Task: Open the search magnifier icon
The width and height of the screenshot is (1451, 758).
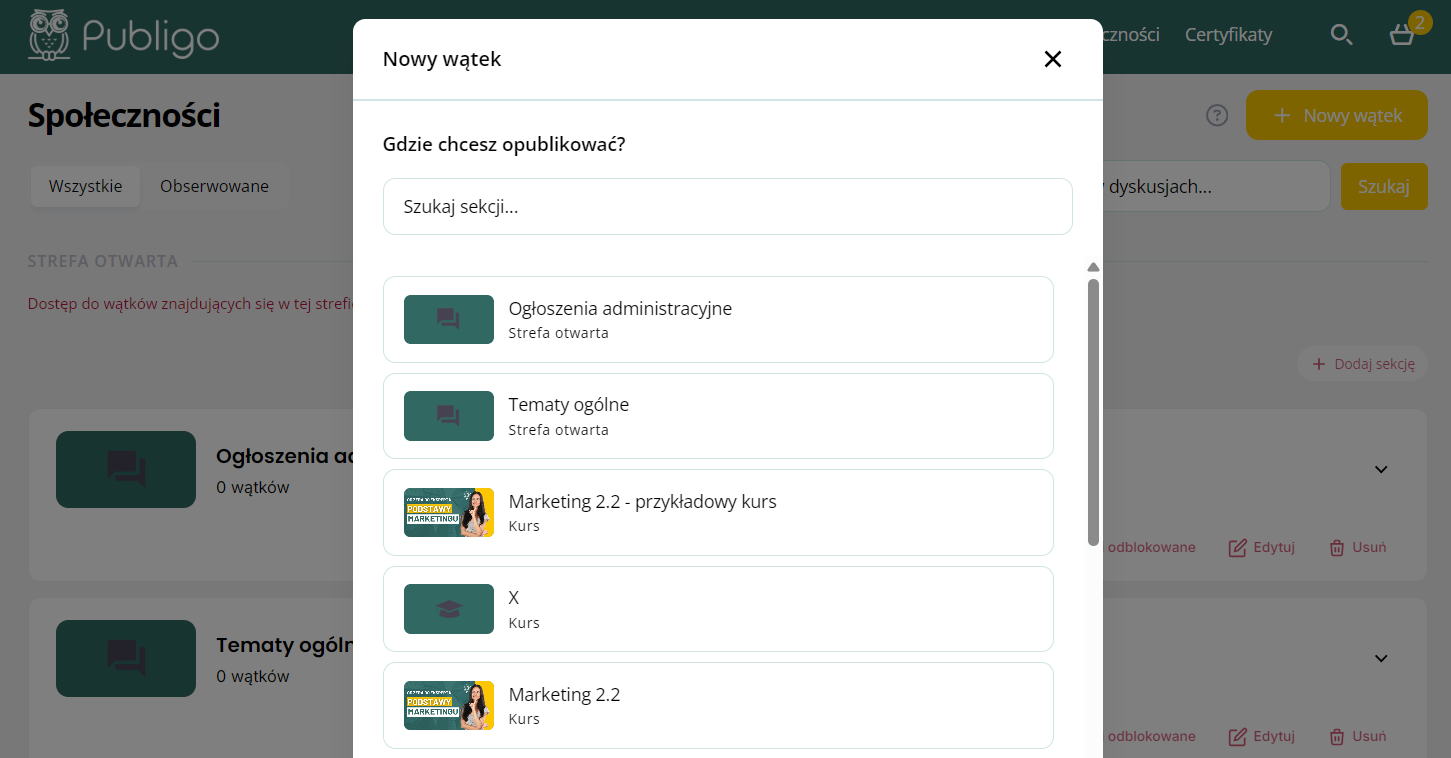Action: tap(1341, 35)
